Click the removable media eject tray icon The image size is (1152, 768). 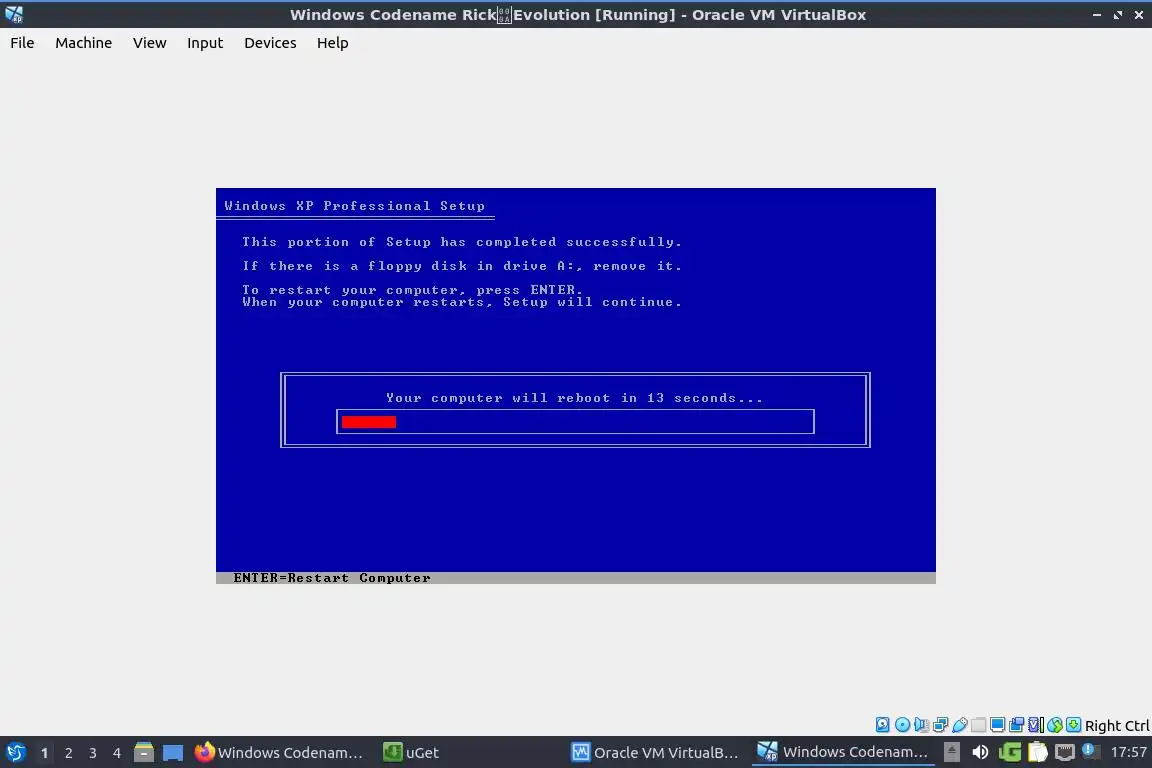click(x=951, y=752)
